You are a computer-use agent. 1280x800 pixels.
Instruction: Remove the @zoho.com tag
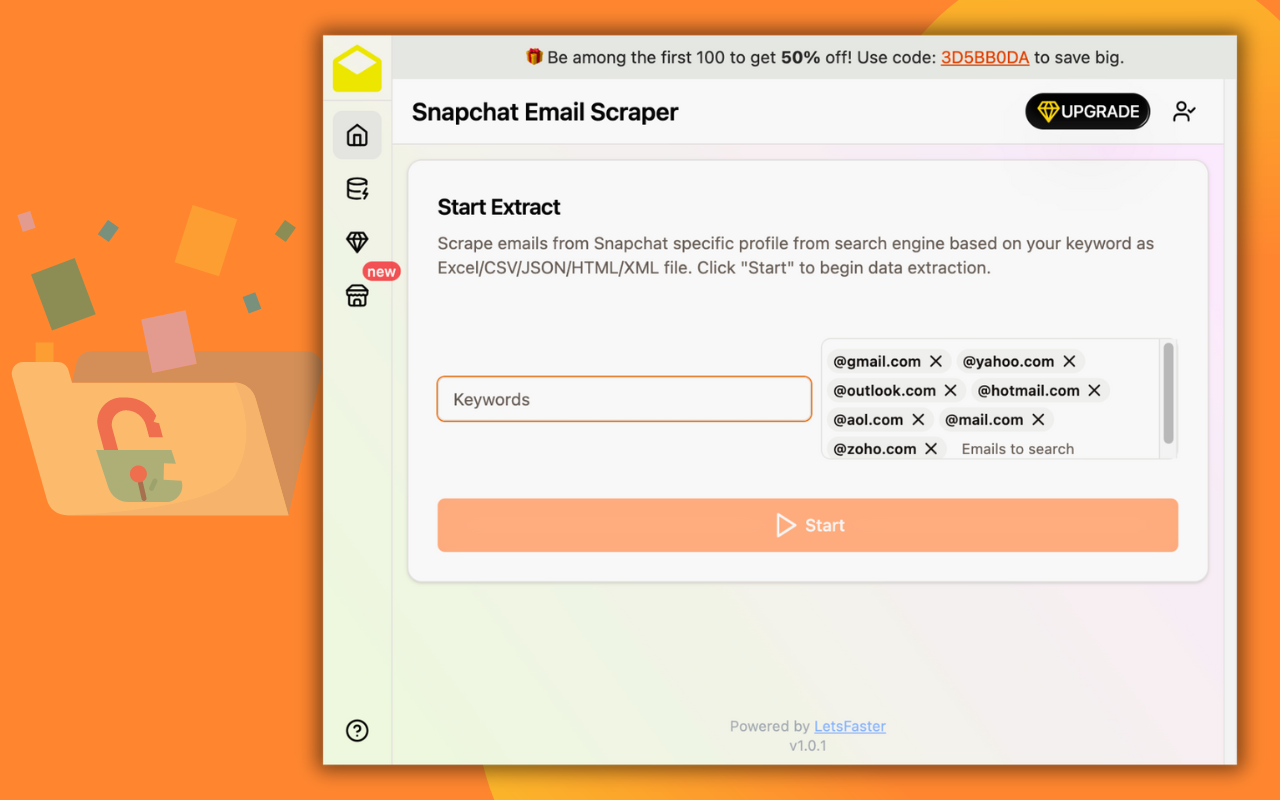pos(931,448)
